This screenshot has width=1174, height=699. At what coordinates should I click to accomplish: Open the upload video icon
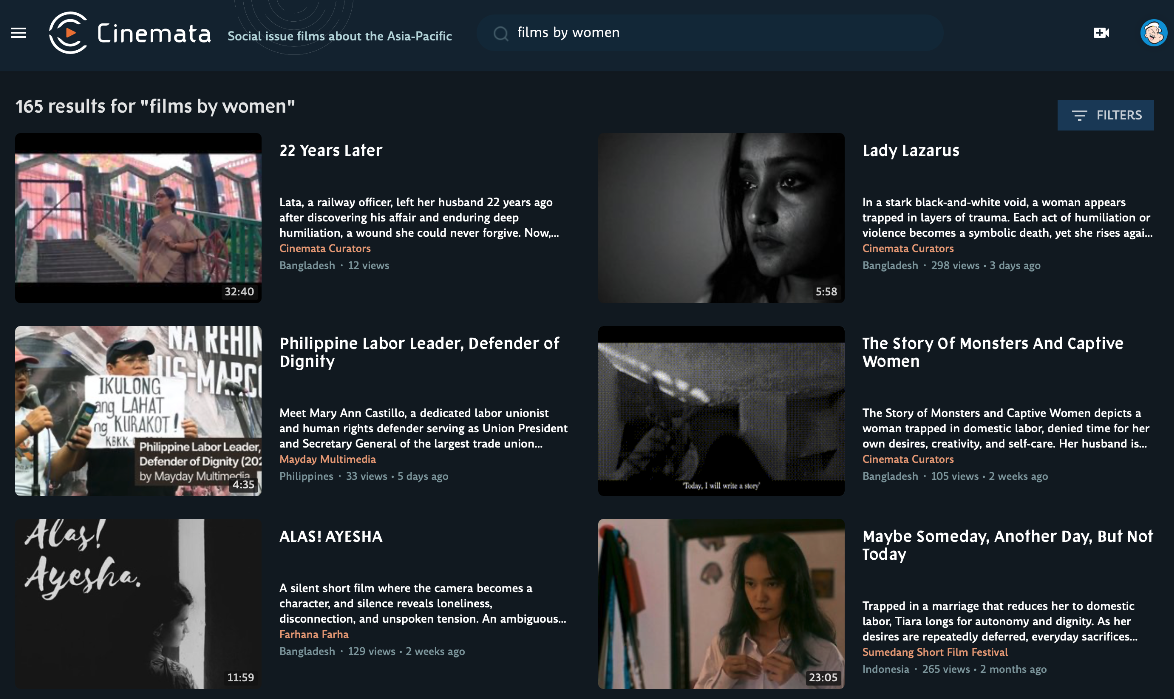[x=1101, y=32]
